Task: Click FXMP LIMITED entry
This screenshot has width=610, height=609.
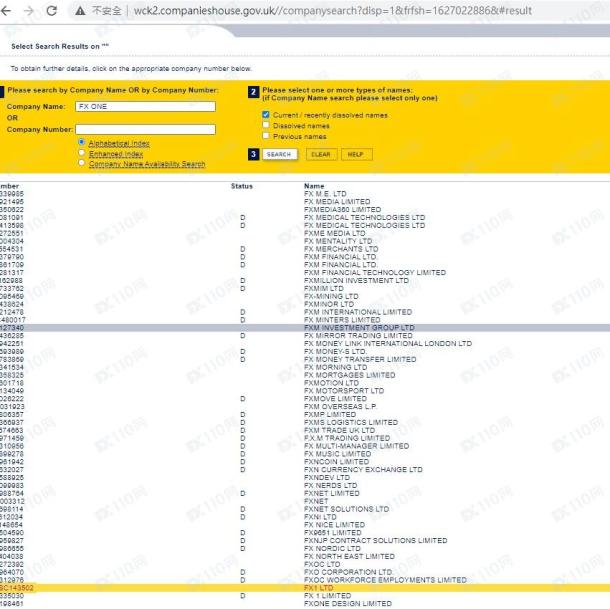Action: pyautogui.click(x=330, y=415)
